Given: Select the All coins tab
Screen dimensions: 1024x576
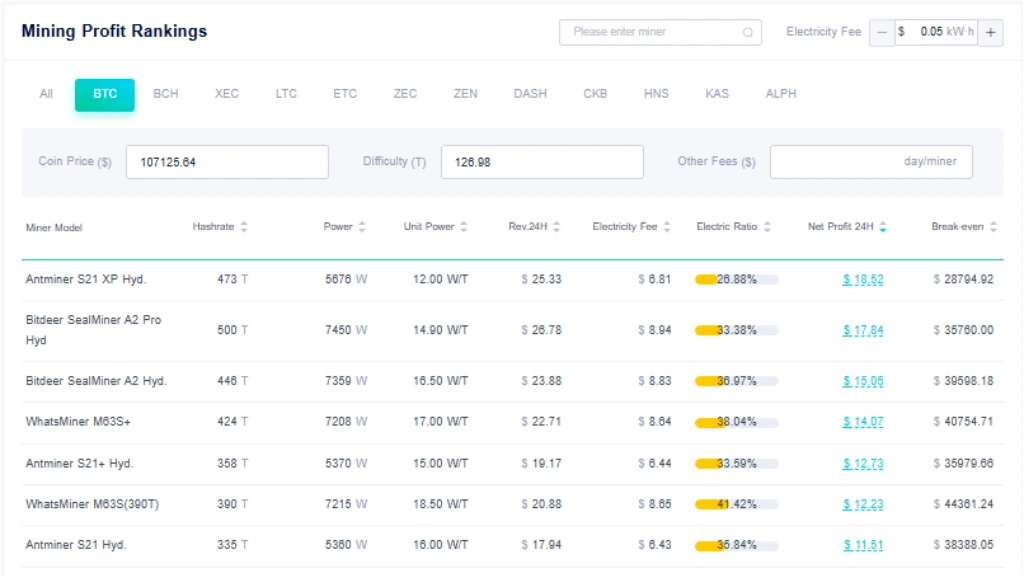Looking at the screenshot, I should 46,94.
